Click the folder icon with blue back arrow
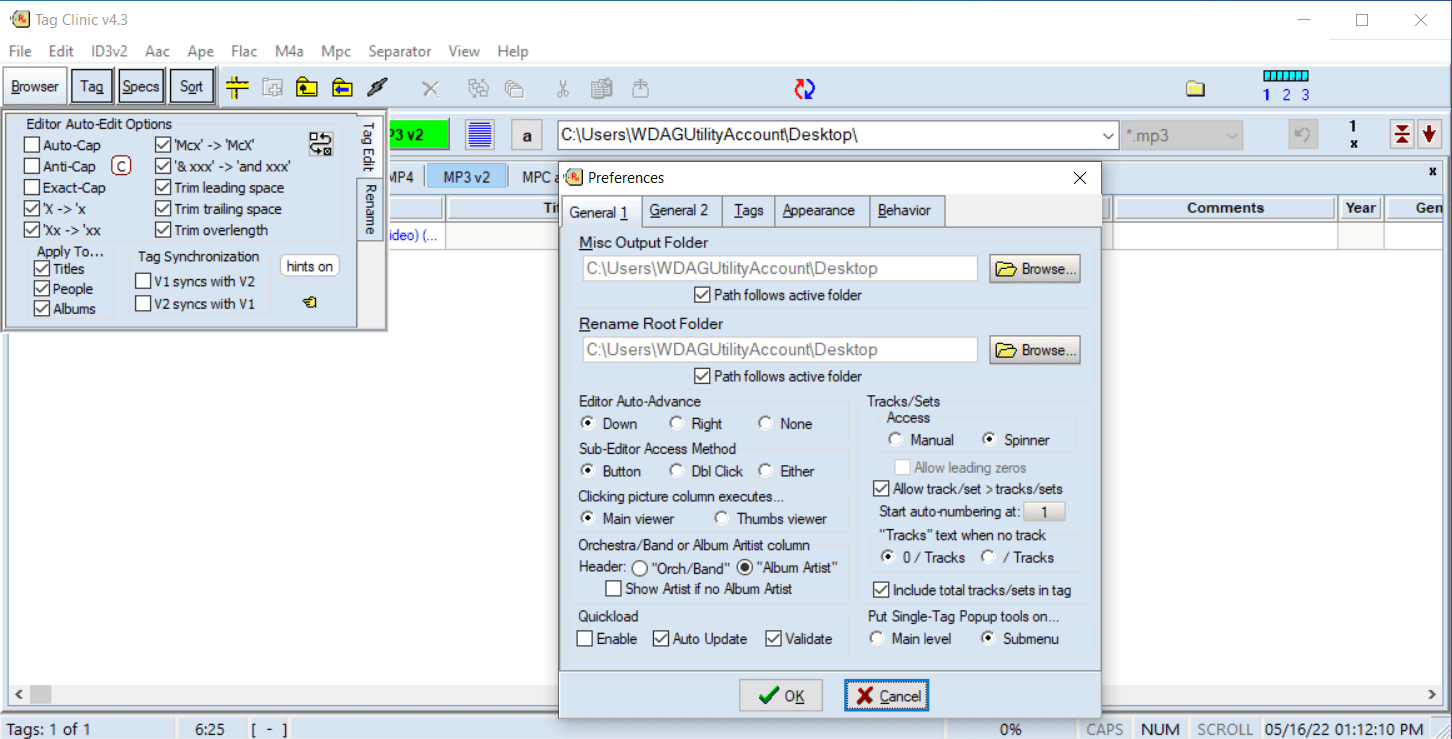This screenshot has height=739, width=1452. (x=342, y=88)
